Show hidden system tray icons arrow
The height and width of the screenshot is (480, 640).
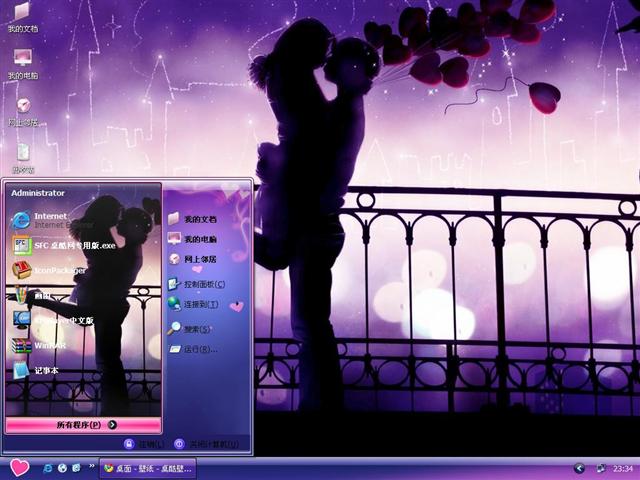(578, 468)
